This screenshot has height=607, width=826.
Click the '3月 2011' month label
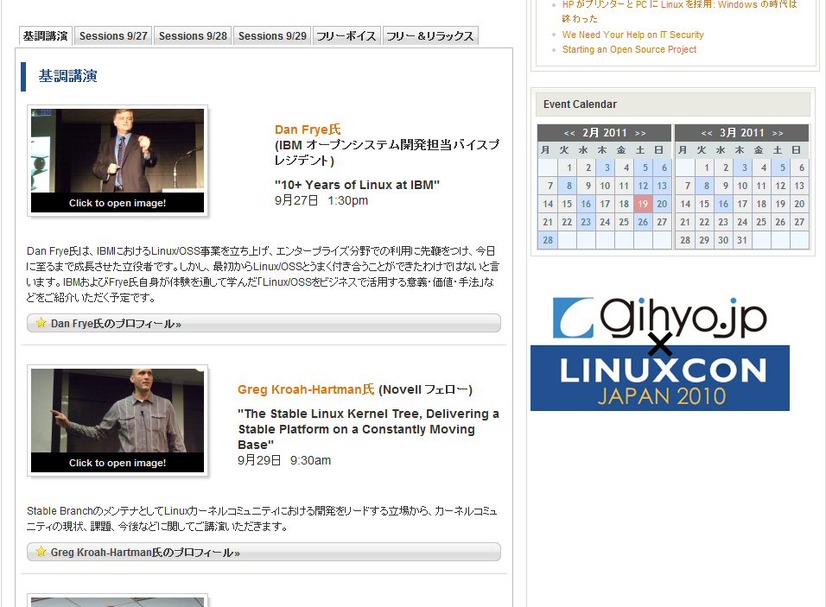click(742, 133)
